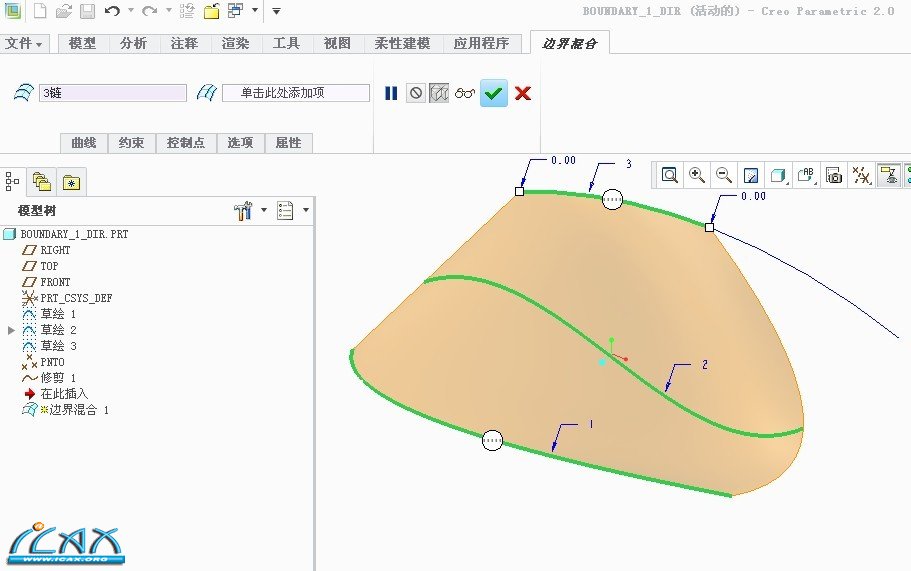The height and width of the screenshot is (571, 911).
Task: Select PRT_CSYS_DEF coordinate system
Action: (x=76, y=298)
